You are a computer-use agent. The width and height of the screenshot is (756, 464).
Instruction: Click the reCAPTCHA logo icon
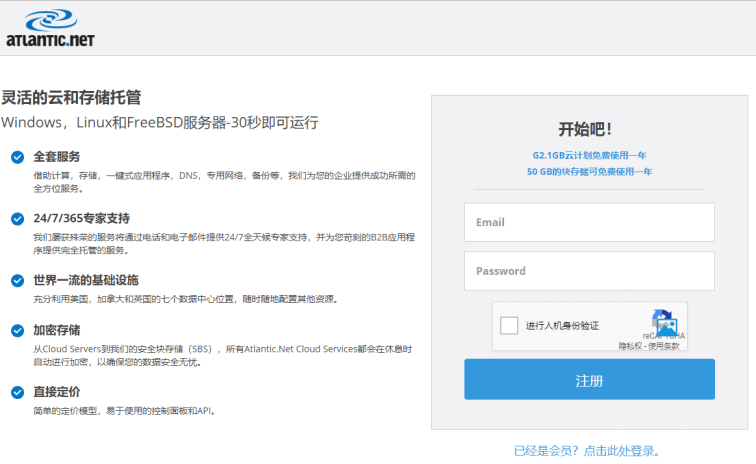(663, 322)
